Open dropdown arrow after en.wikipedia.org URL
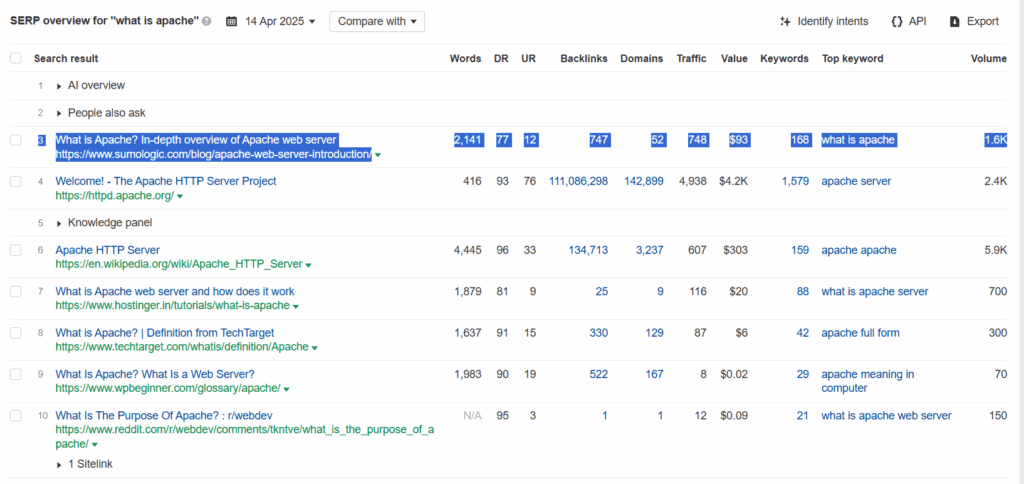Viewport: 1024px width, 484px height. point(308,265)
